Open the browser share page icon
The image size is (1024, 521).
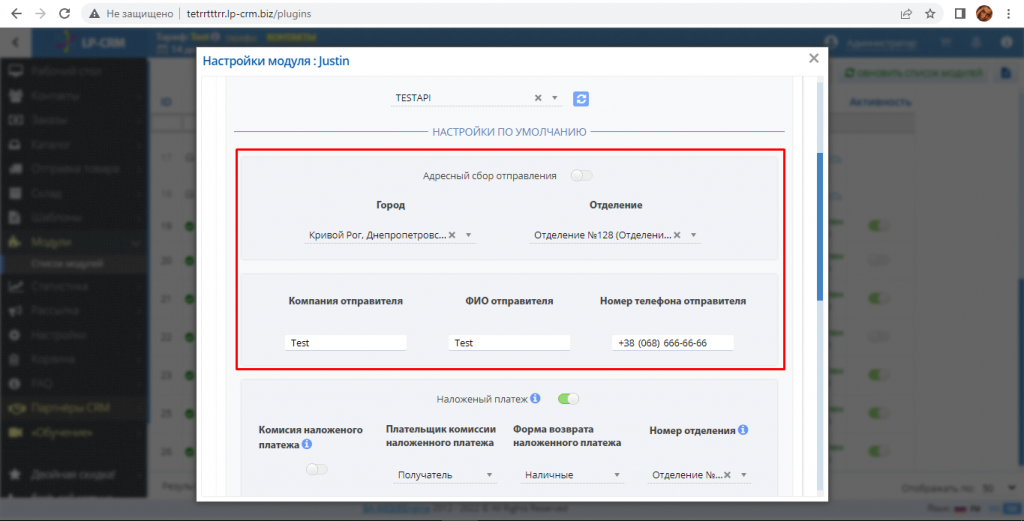[906, 14]
